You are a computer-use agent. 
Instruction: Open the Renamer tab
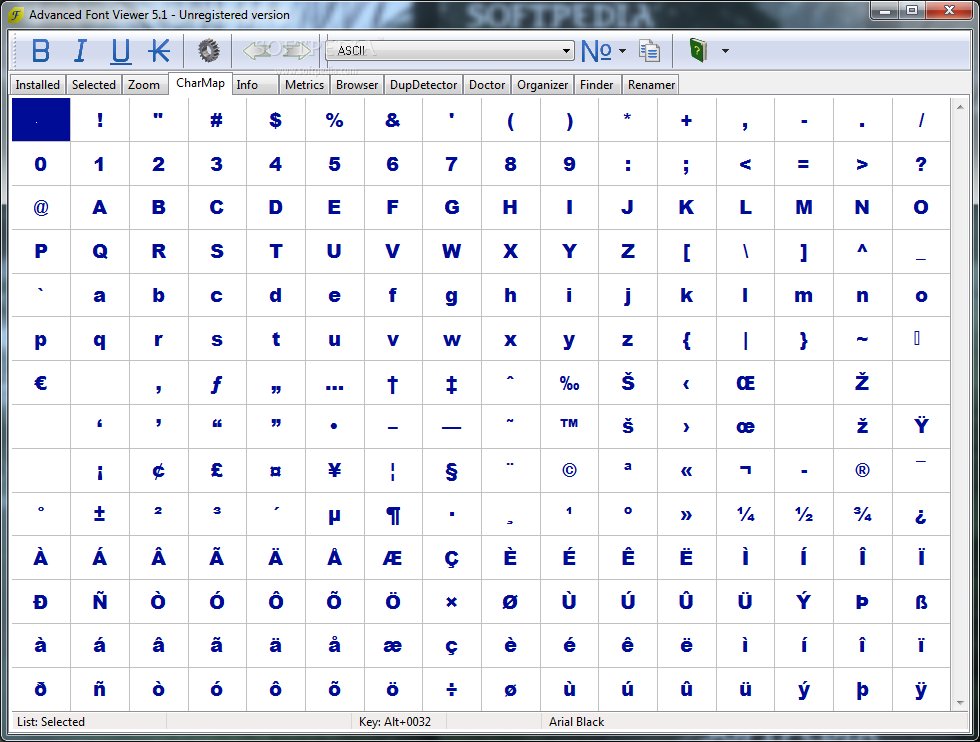651,84
